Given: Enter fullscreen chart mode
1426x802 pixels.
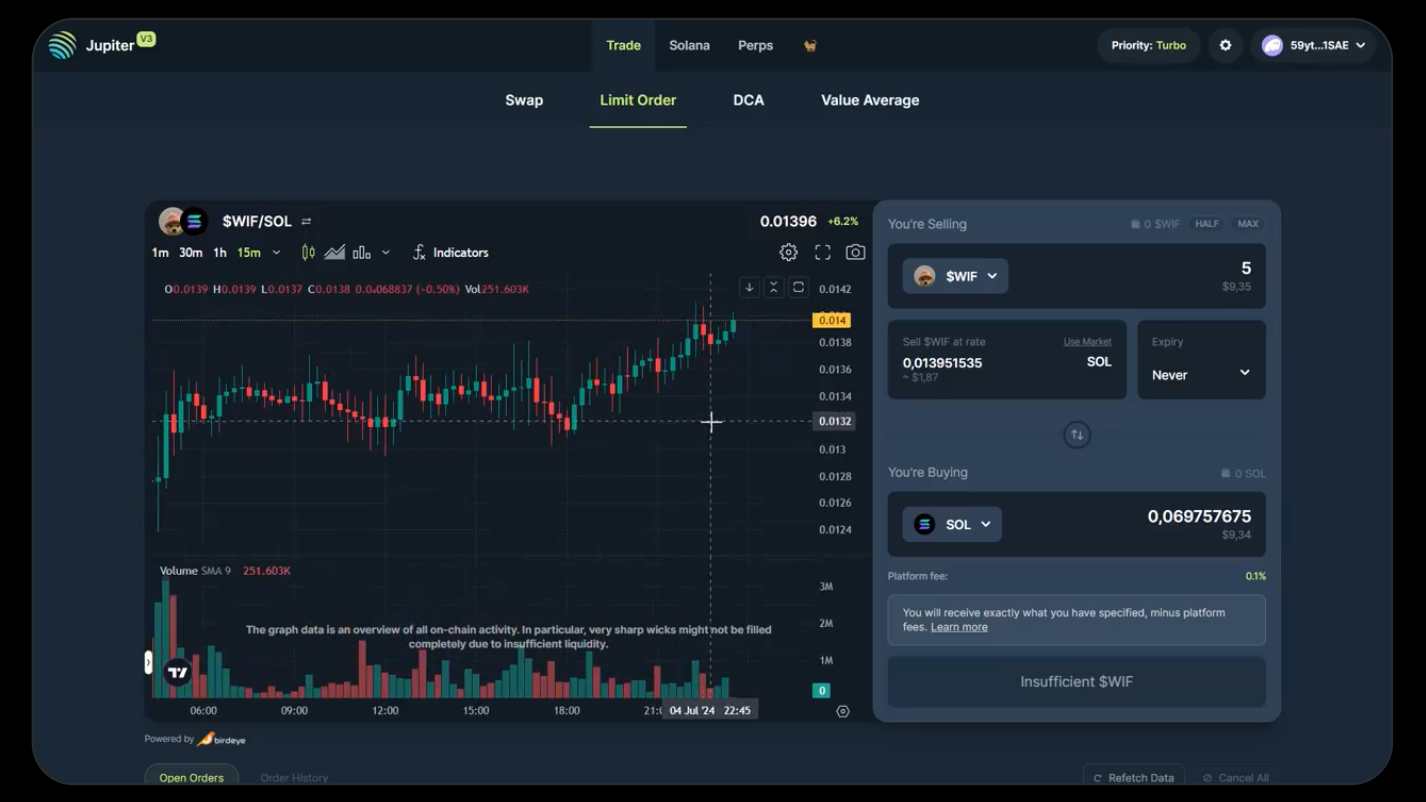Looking at the screenshot, I should click(822, 253).
